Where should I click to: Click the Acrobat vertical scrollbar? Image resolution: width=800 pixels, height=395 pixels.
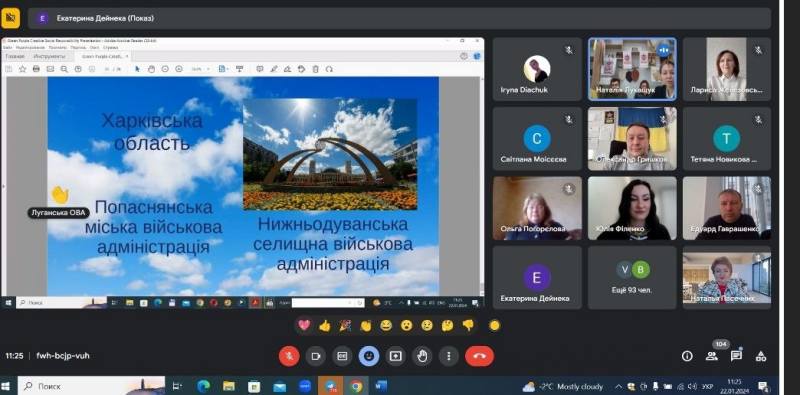[x=482, y=186]
